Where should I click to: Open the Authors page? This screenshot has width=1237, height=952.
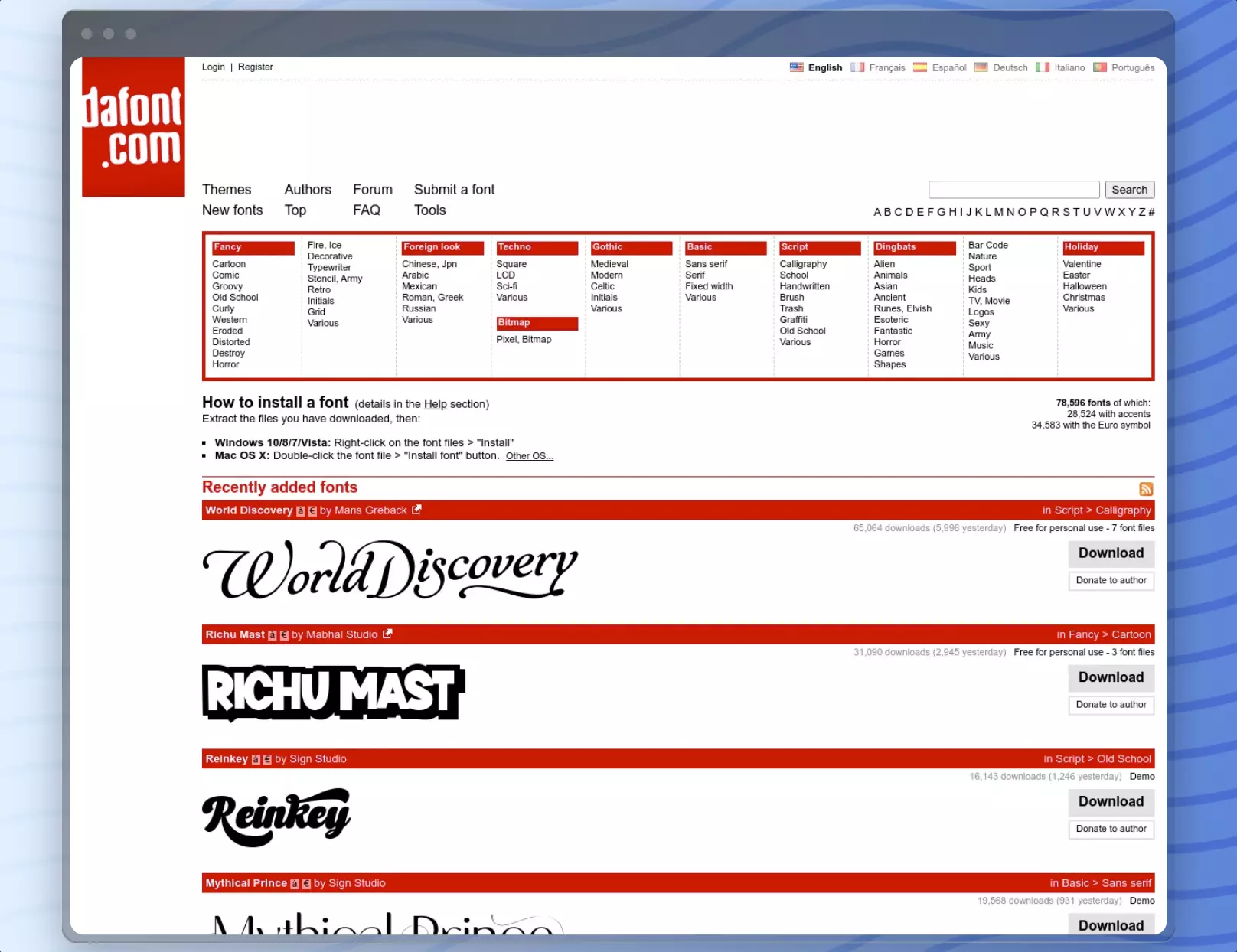tap(308, 190)
